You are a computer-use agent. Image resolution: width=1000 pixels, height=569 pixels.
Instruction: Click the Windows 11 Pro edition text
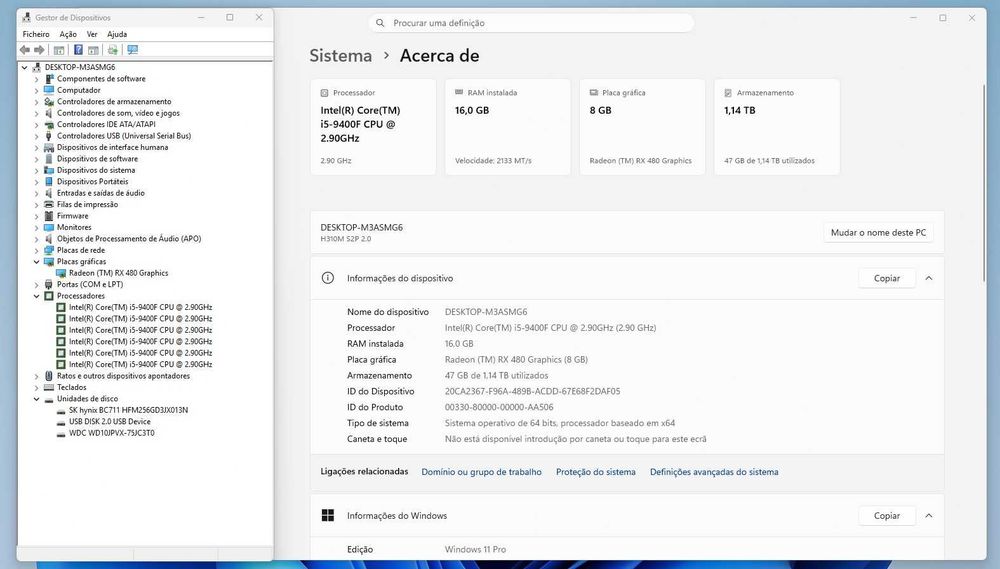point(475,550)
